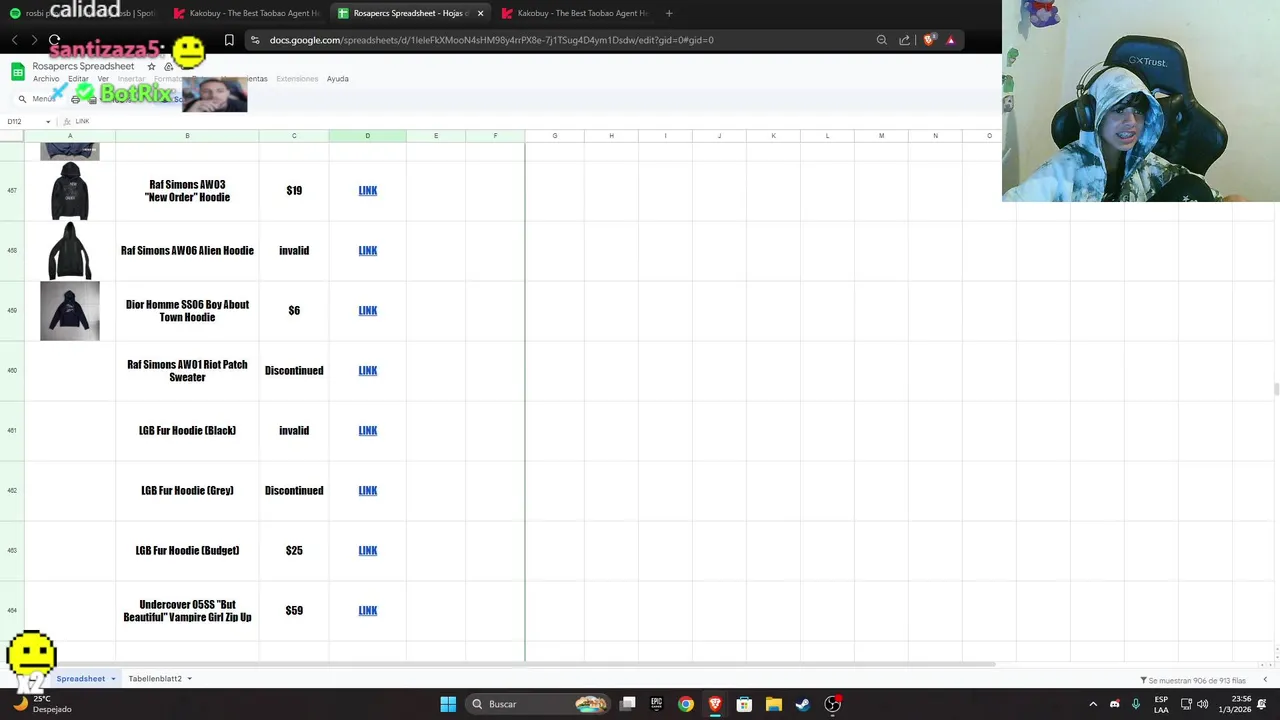Open Discord tray icon
Screen dimensions: 1280x720
pos(1114,704)
